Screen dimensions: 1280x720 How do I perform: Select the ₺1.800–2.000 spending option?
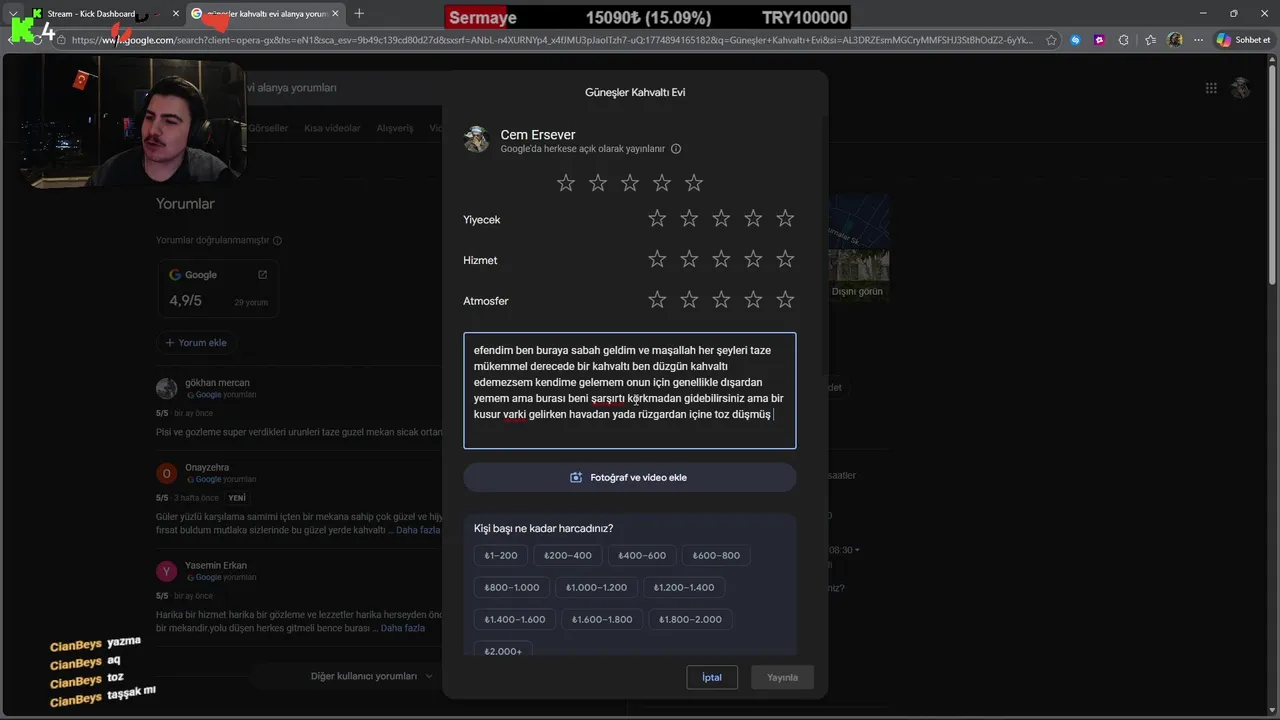pyautogui.click(x=690, y=619)
